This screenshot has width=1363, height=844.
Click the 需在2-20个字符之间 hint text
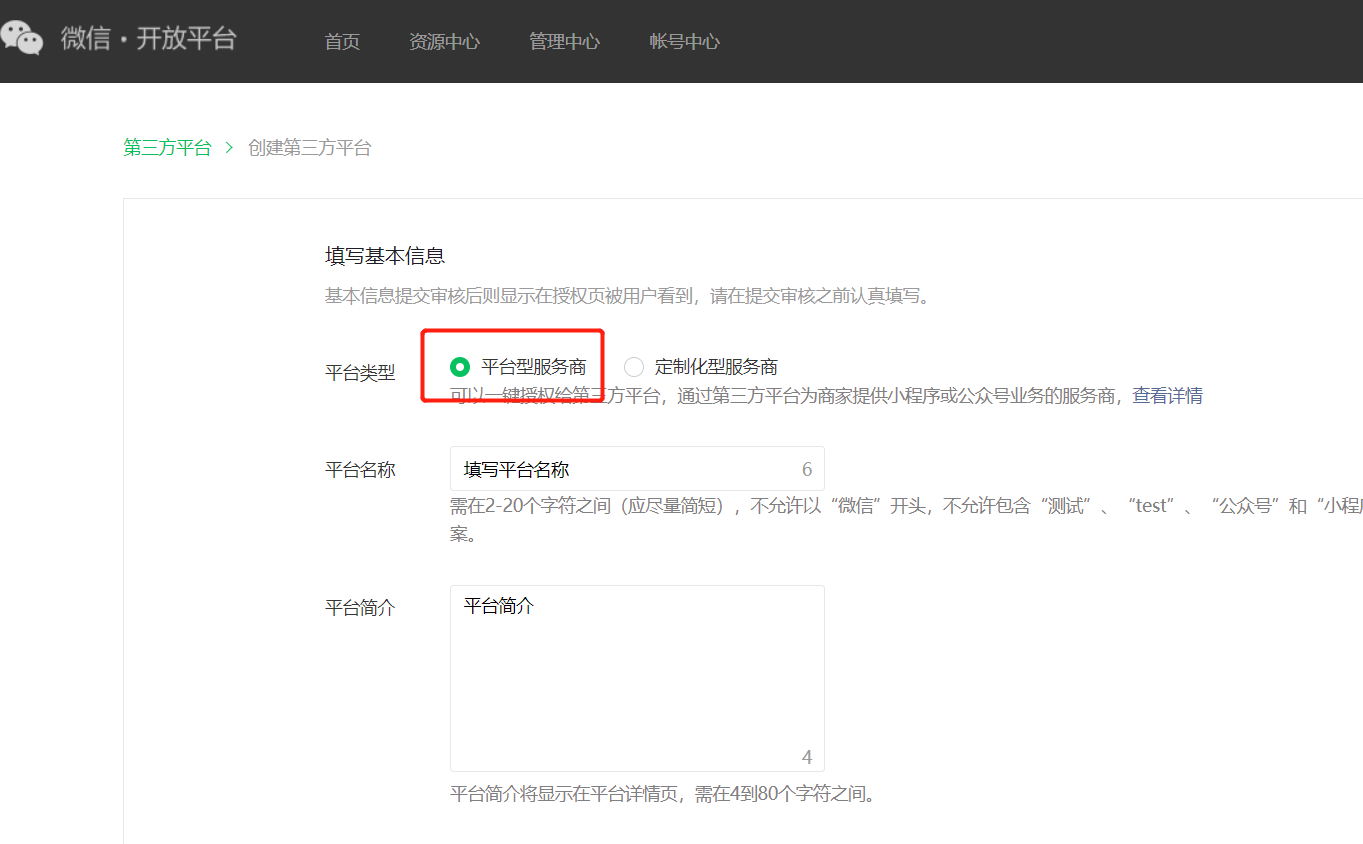pyautogui.click(x=906, y=519)
